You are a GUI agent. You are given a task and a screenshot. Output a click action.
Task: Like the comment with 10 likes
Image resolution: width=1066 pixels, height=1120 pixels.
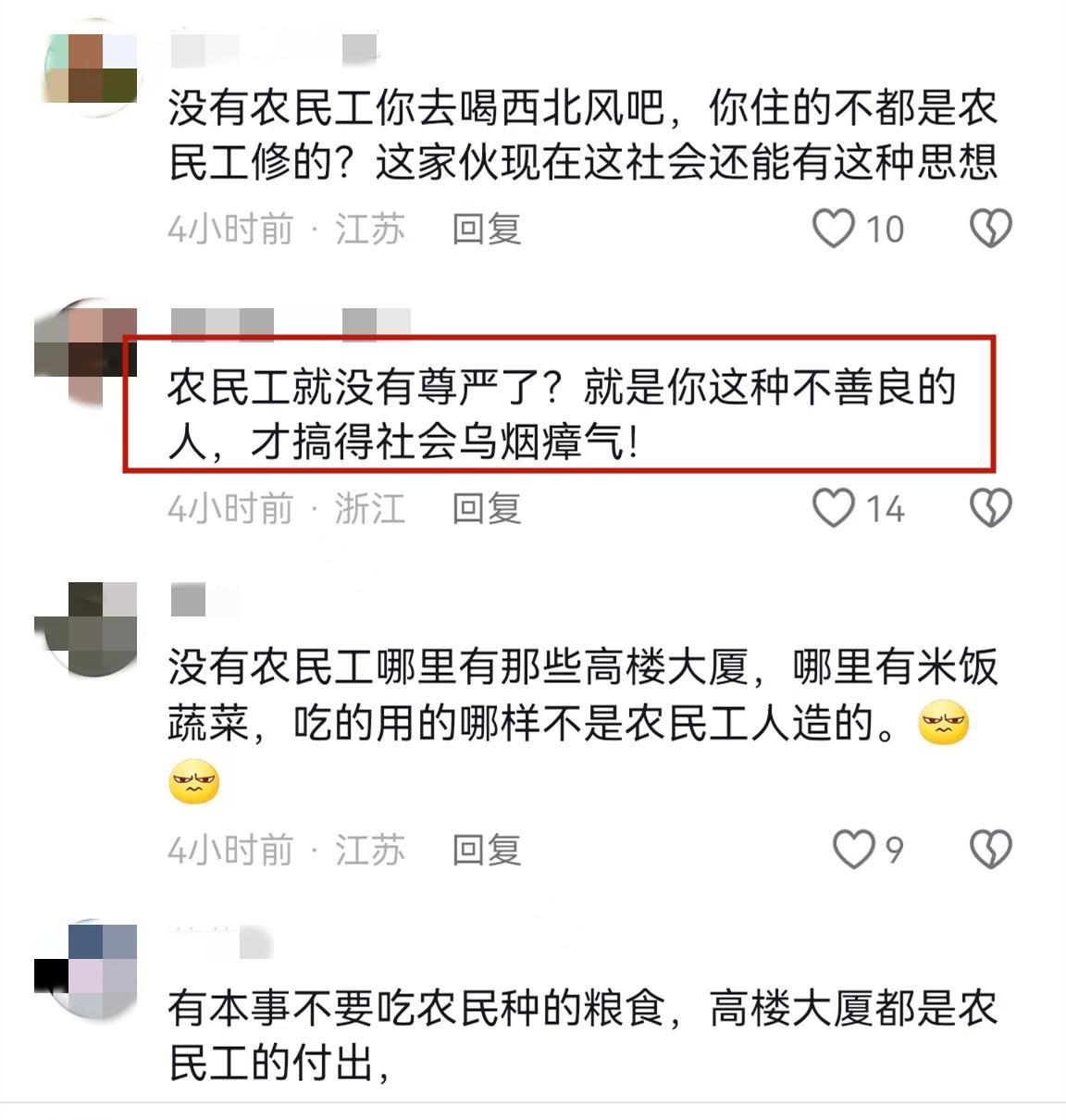(x=833, y=229)
